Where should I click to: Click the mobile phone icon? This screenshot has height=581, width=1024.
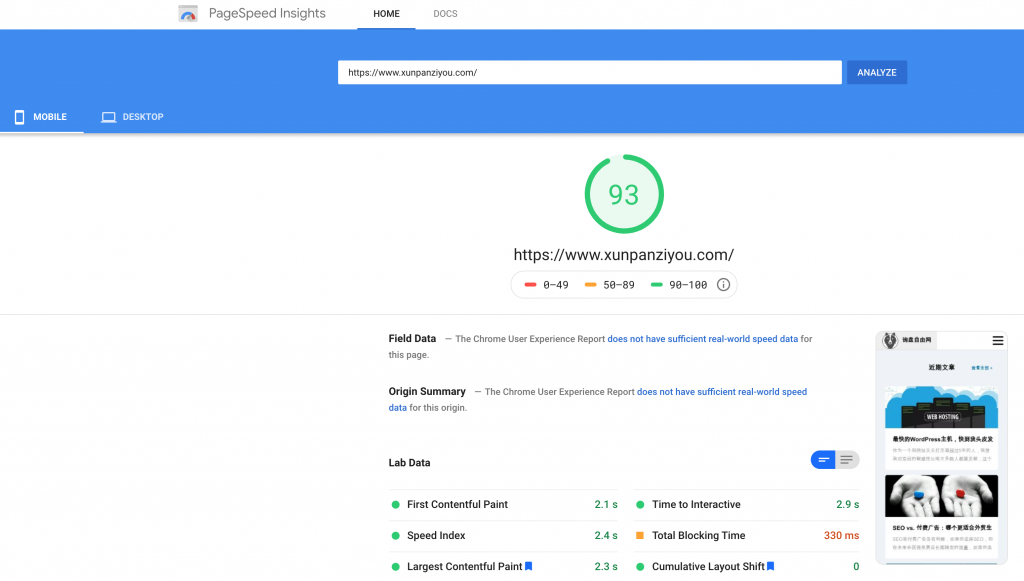[x=19, y=117]
